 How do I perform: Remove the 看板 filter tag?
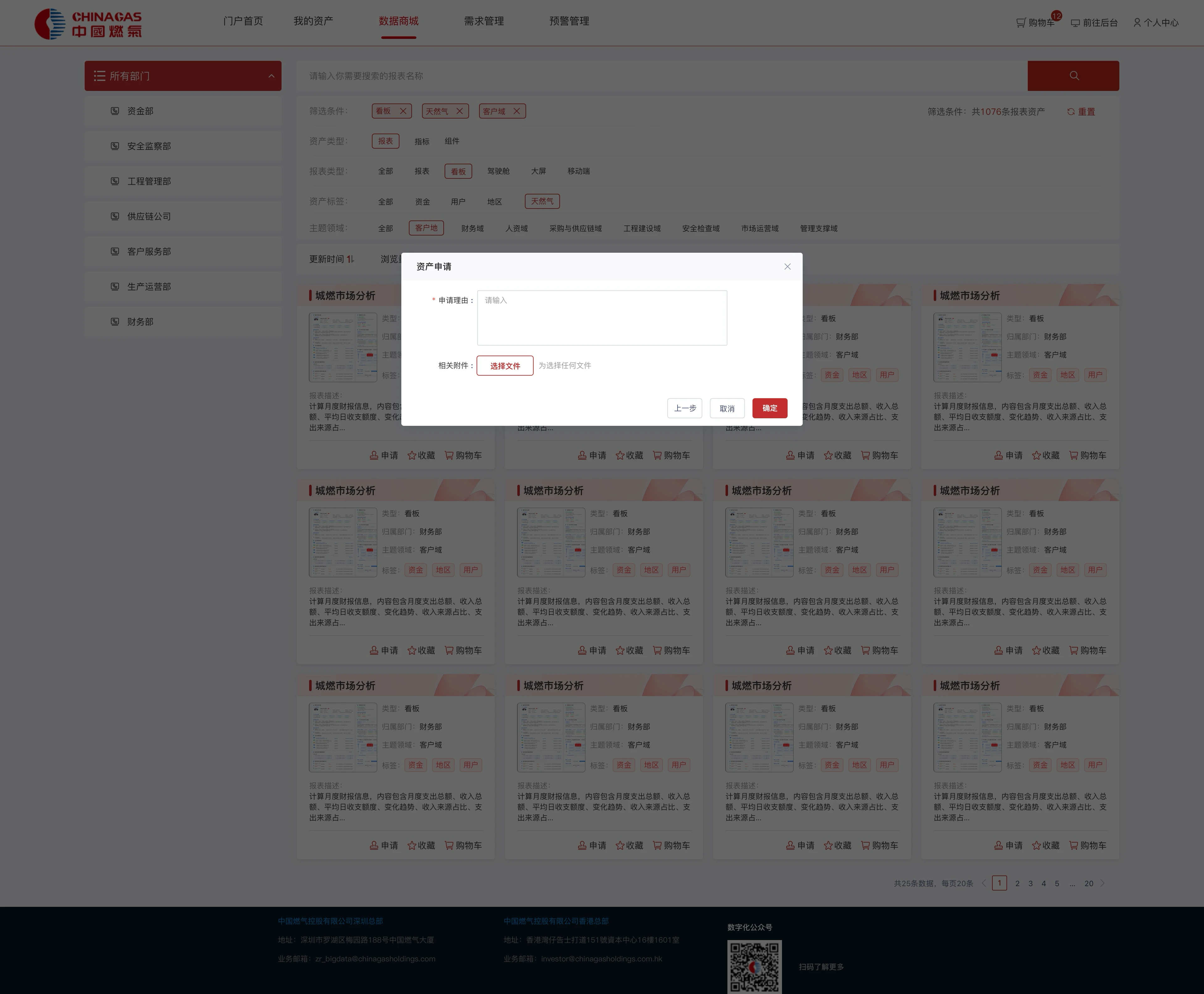click(403, 111)
